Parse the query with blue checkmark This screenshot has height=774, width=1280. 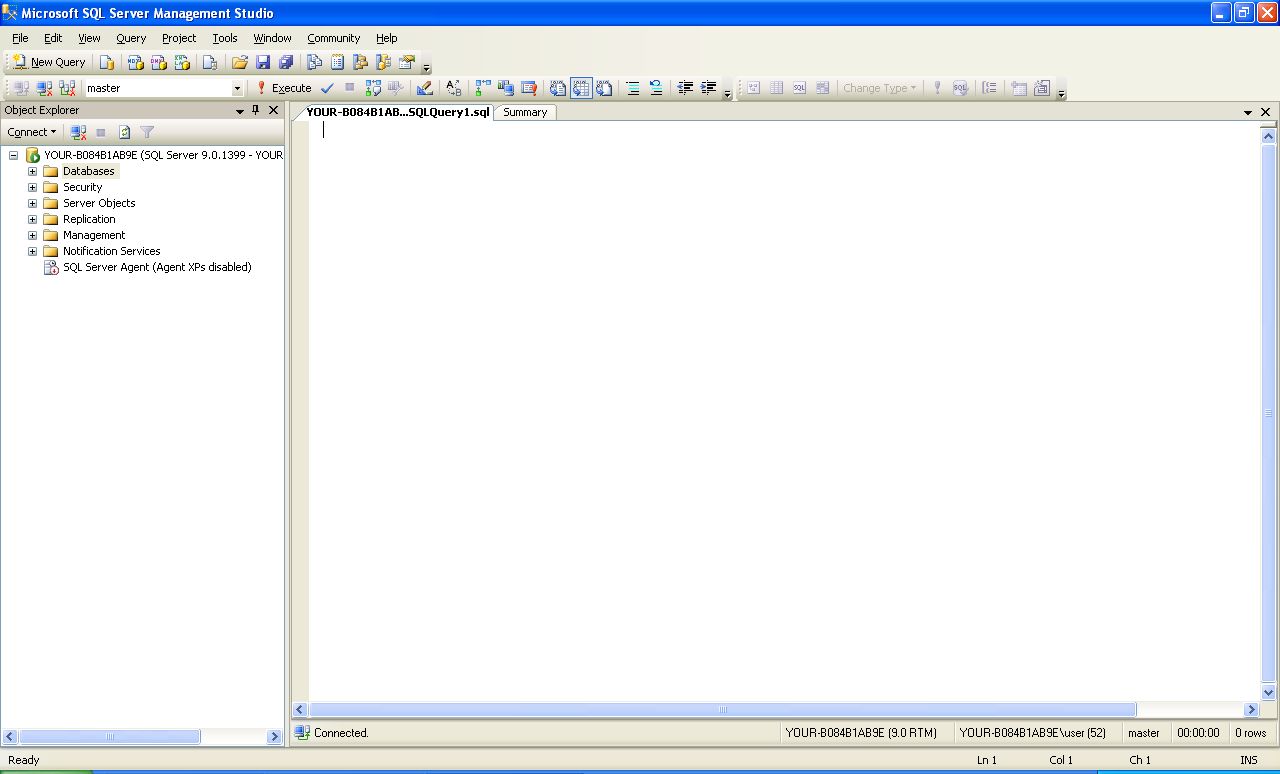328,88
